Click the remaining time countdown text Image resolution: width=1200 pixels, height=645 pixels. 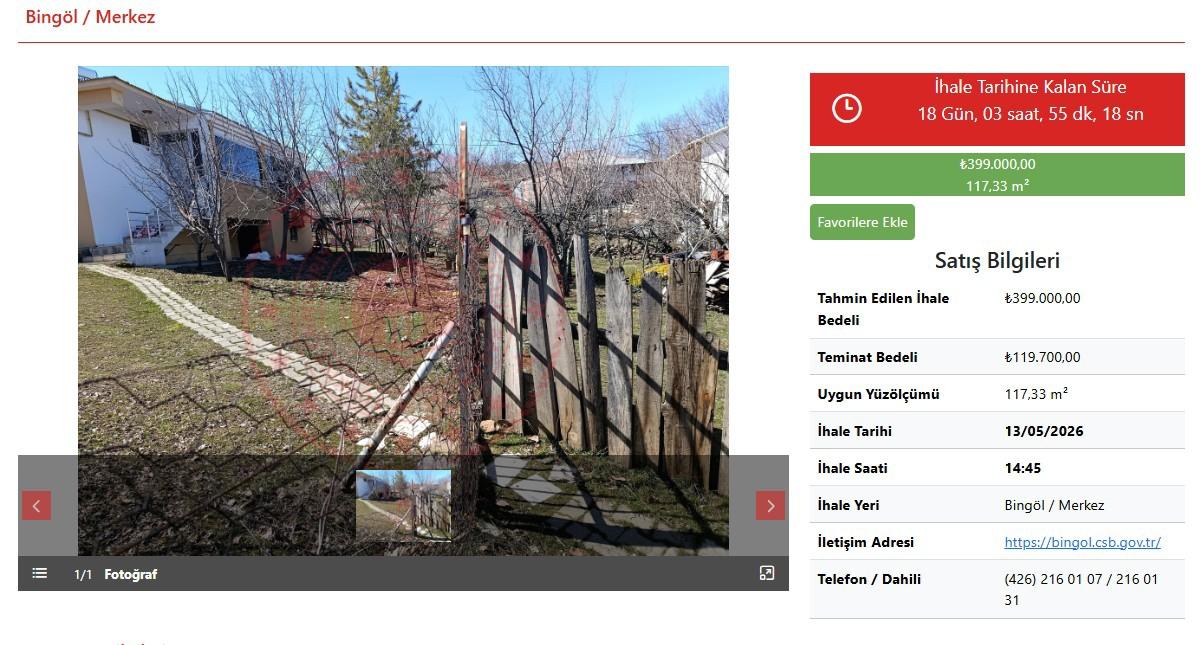[1030, 100]
